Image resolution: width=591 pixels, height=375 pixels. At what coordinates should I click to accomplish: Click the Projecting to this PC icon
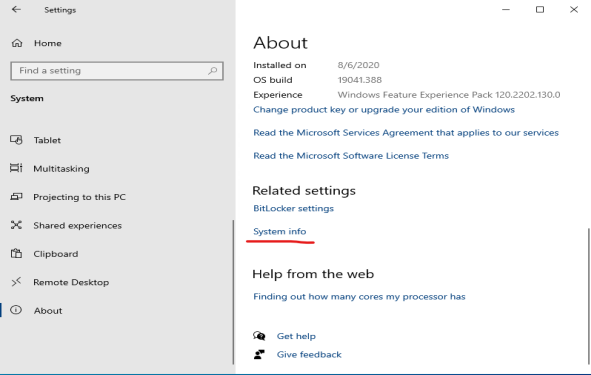[x=16, y=197]
